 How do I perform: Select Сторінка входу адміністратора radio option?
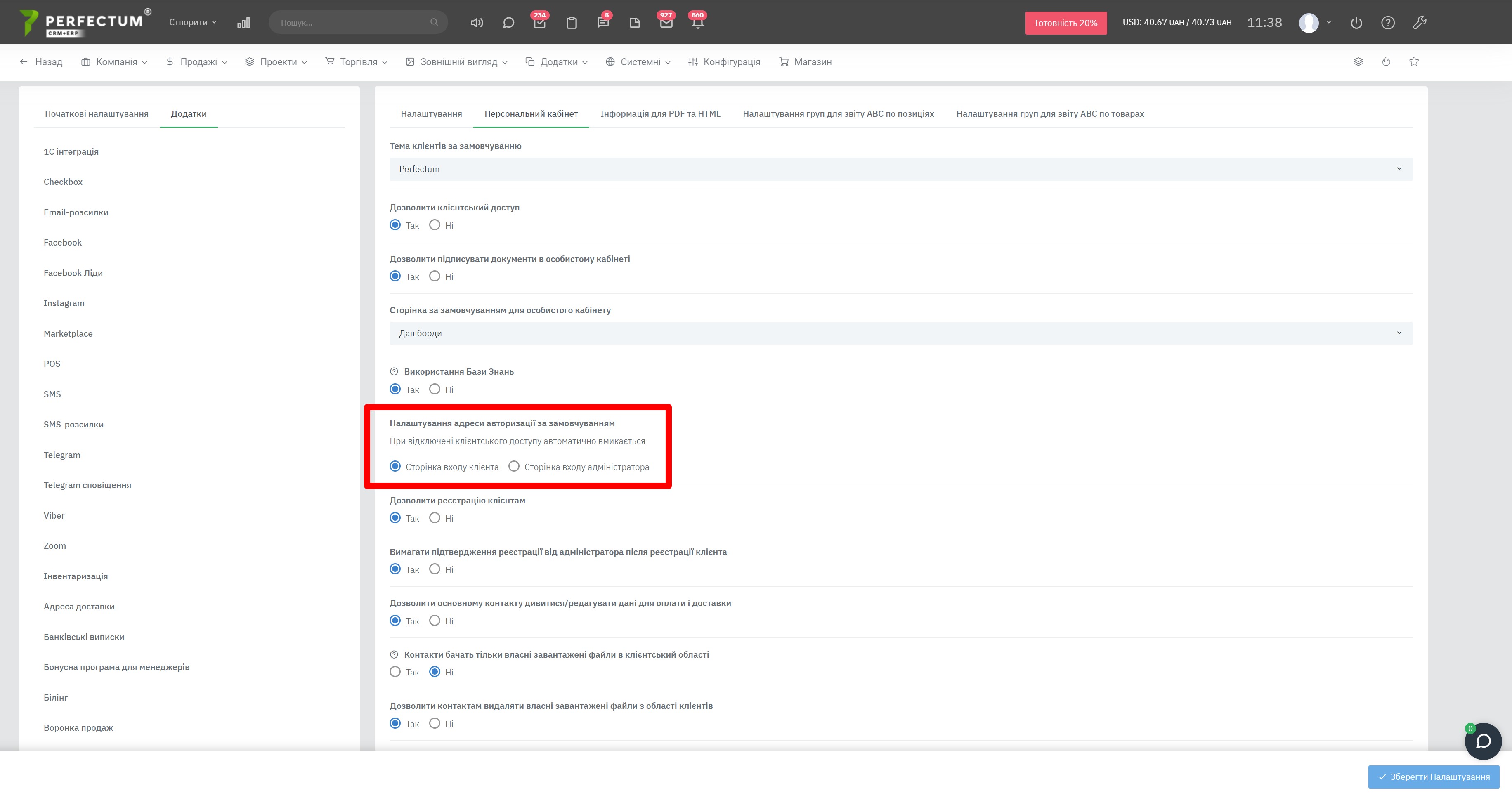click(x=514, y=467)
